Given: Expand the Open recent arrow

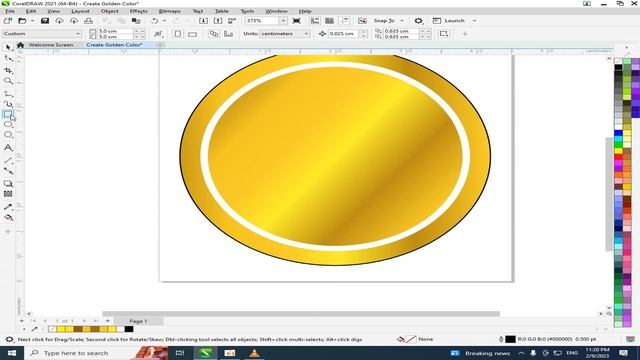Looking at the screenshot, I should (32, 21).
